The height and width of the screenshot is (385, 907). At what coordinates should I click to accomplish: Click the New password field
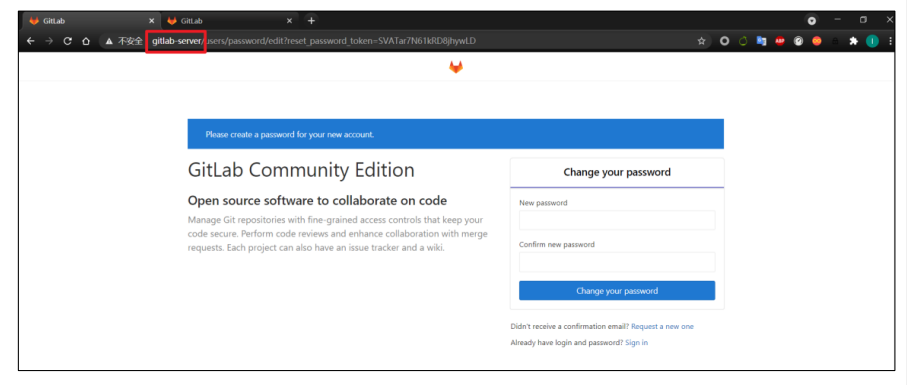(x=617, y=220)
